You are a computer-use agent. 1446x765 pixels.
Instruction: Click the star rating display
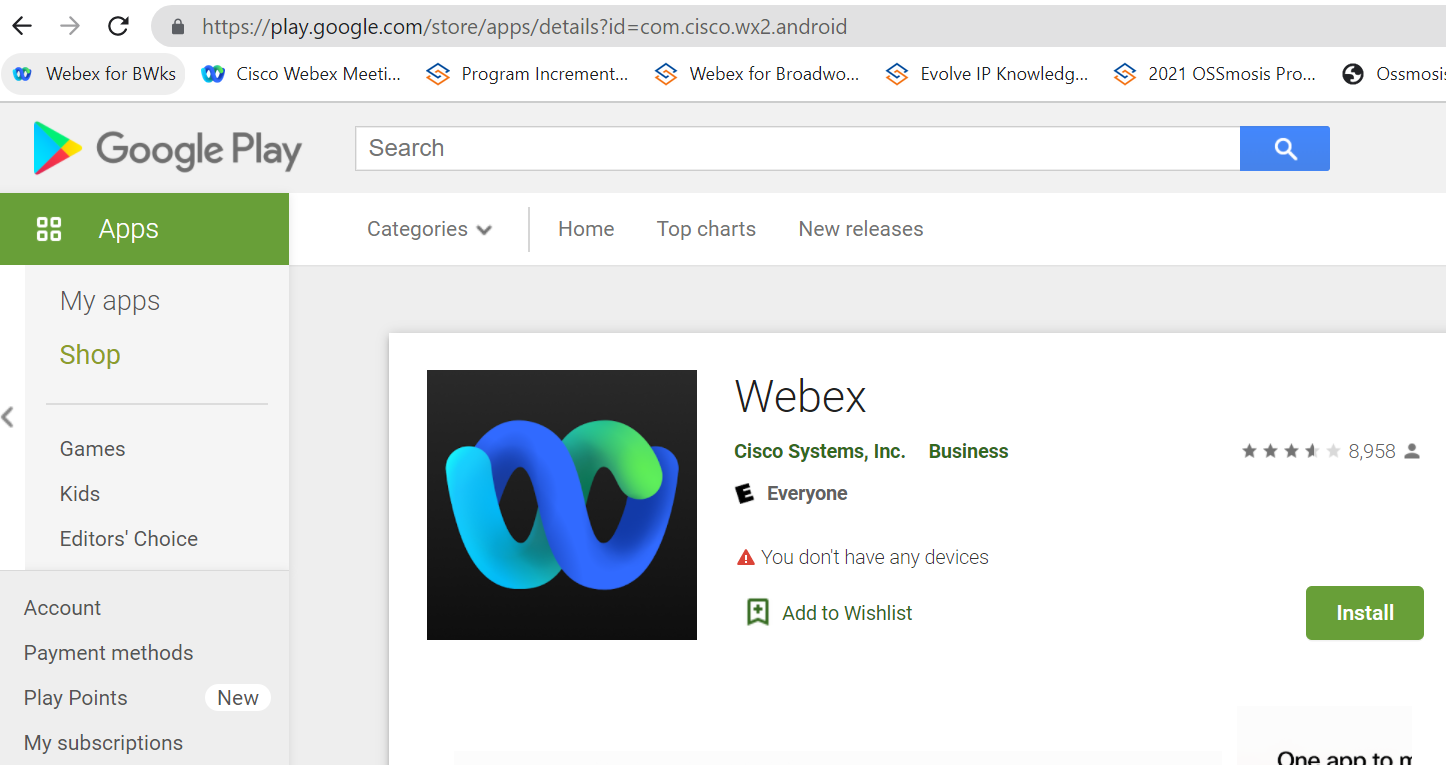pos(1290,451)
